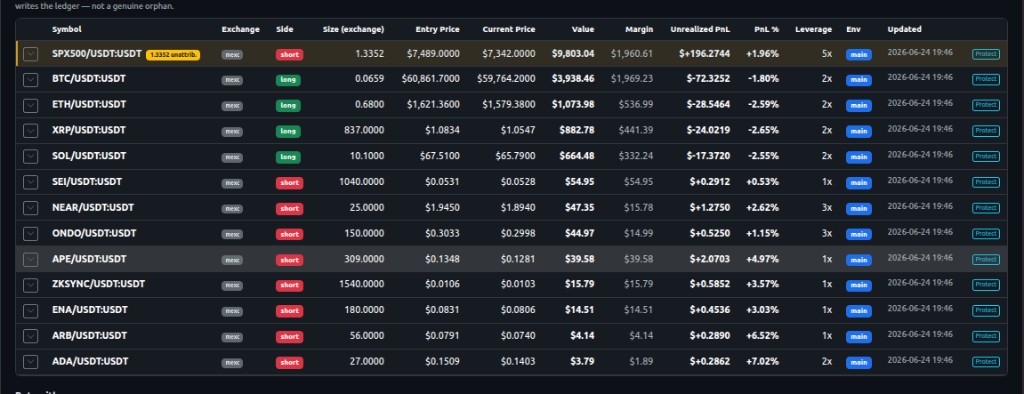
Task: Click Protect for the ADA position
Action: 985,361
